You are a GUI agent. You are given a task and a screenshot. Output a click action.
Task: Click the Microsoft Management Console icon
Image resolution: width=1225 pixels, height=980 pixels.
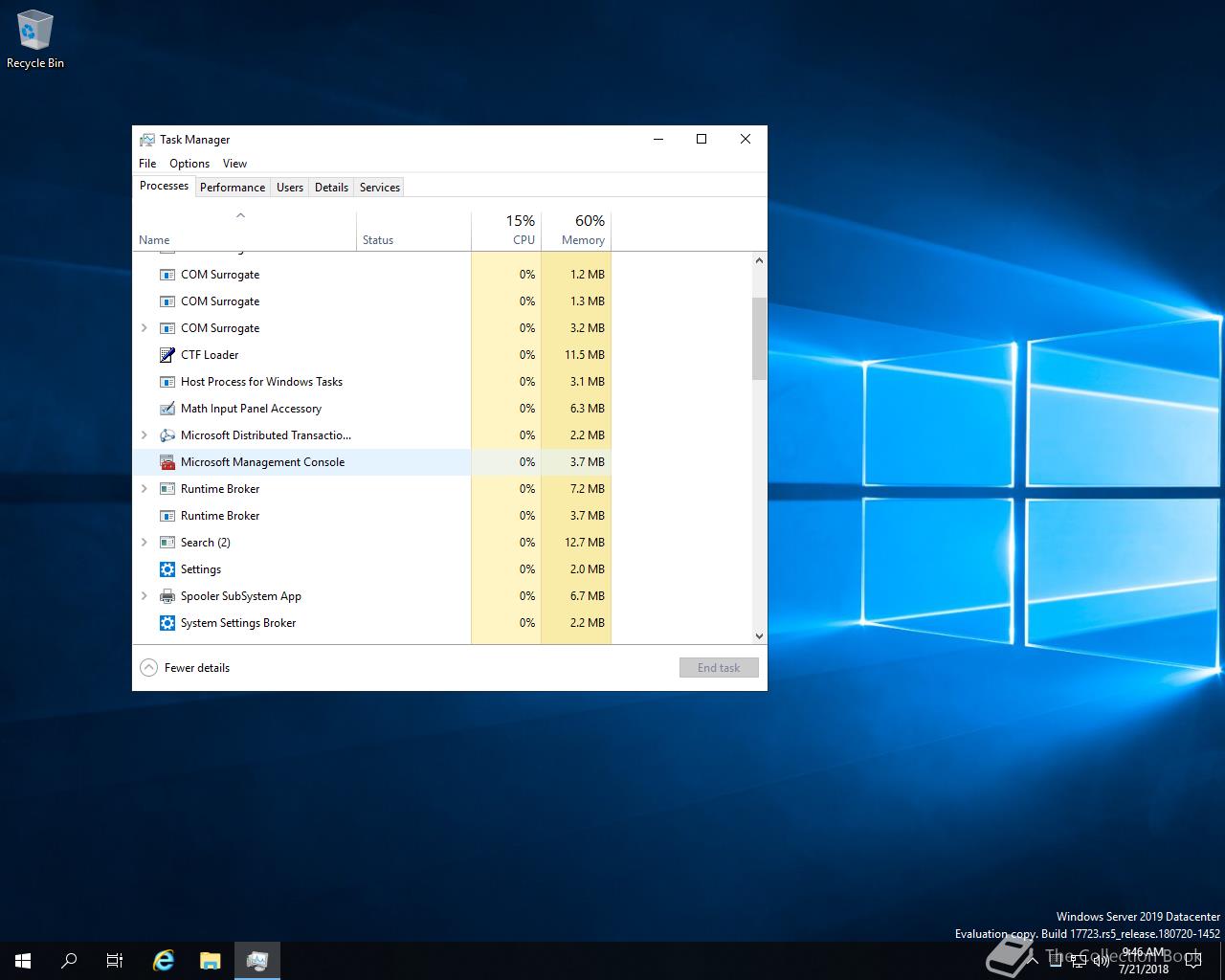tap(167, 462)
